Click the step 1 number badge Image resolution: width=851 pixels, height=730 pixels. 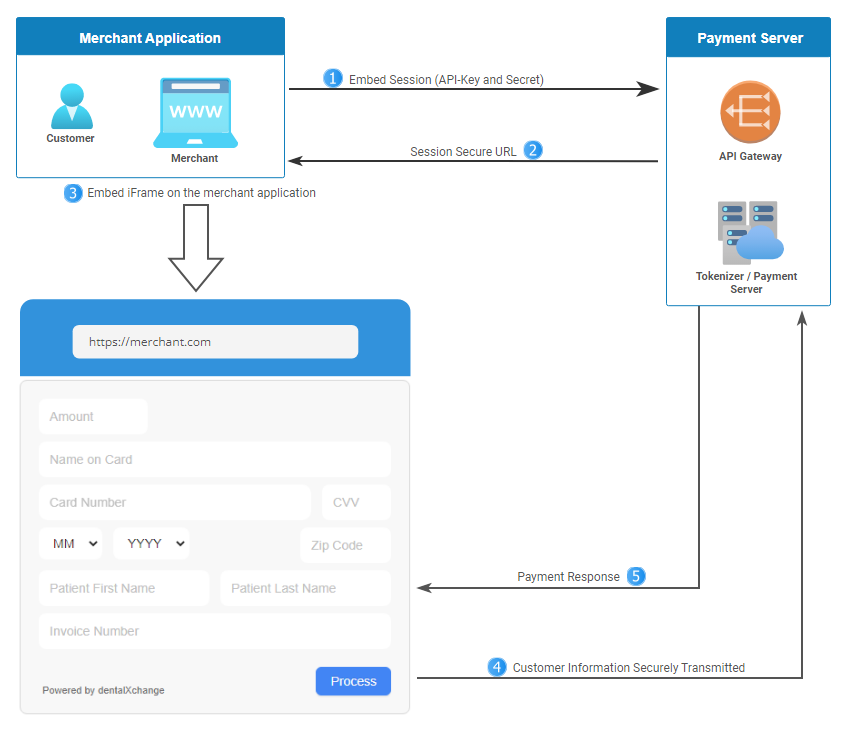point(332,79)
